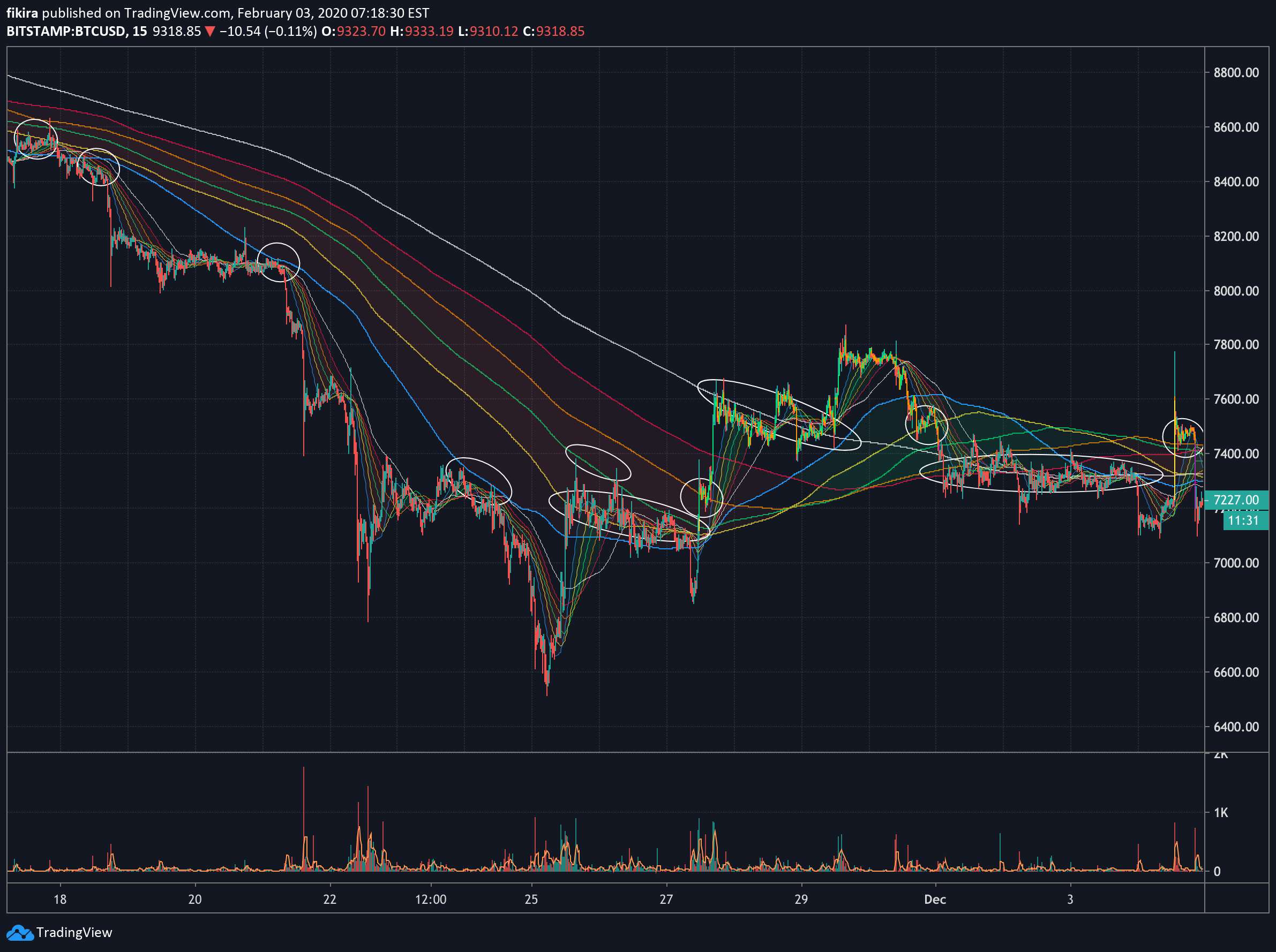The width and height of the screenshot is (1276, 952).
Task: Click the 8000.00 price axis label
Action: [x=1236, y=290]
